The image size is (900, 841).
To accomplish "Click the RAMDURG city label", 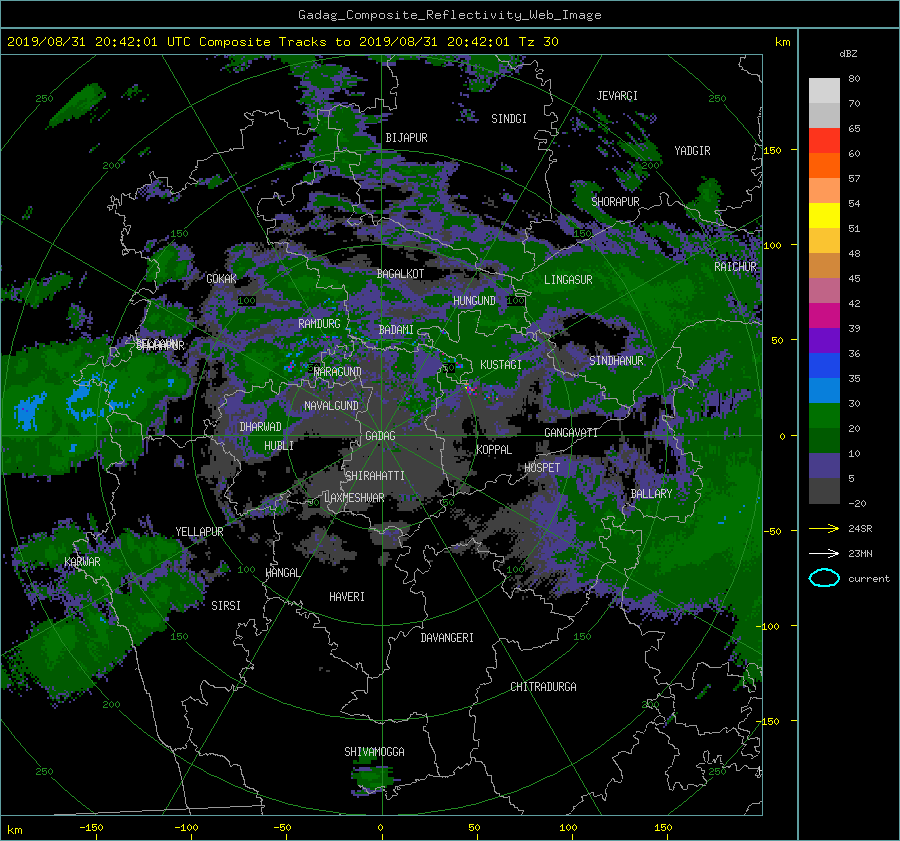I will (x=319, y=324).
